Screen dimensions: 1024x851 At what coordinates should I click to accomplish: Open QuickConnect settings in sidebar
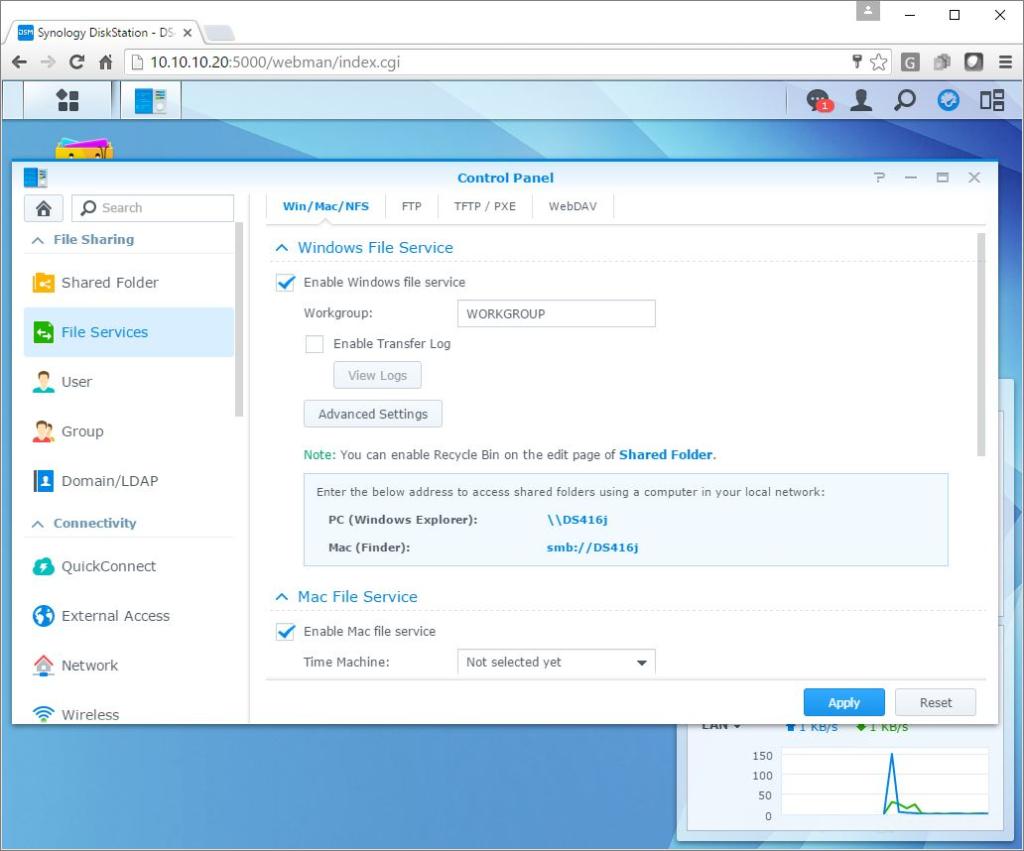pyautogui.click(x=108, y=566)
